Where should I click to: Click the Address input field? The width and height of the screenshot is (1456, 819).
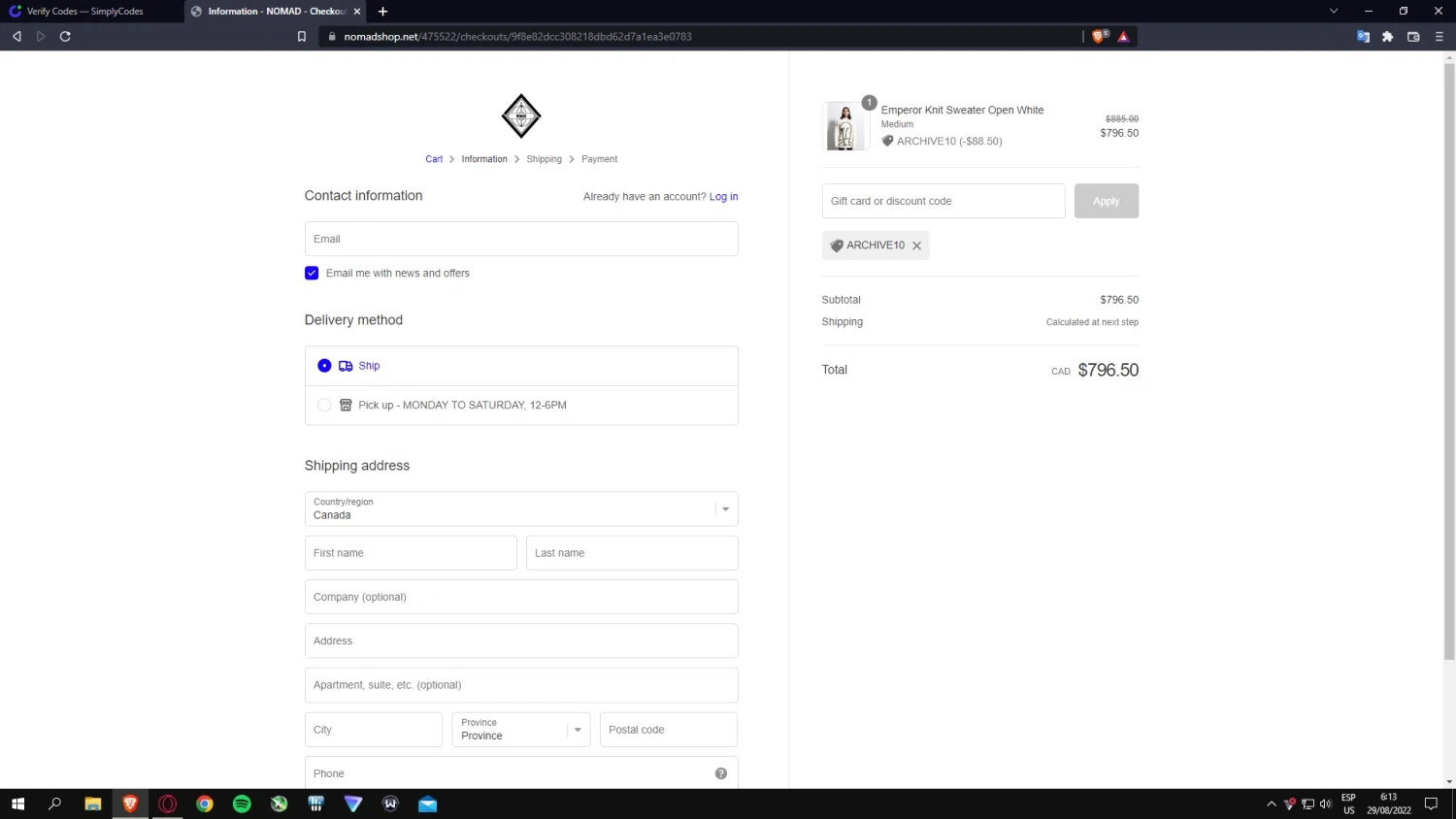(521, 641)
